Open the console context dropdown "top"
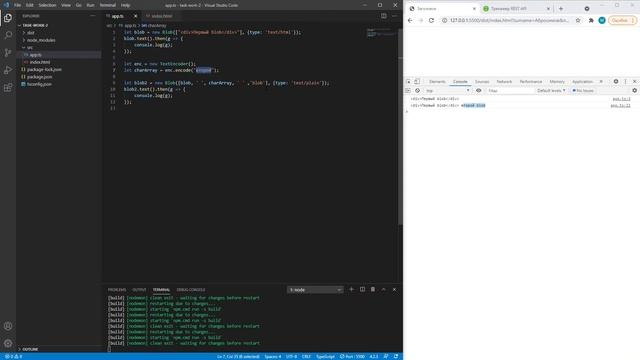 point(447,91)
